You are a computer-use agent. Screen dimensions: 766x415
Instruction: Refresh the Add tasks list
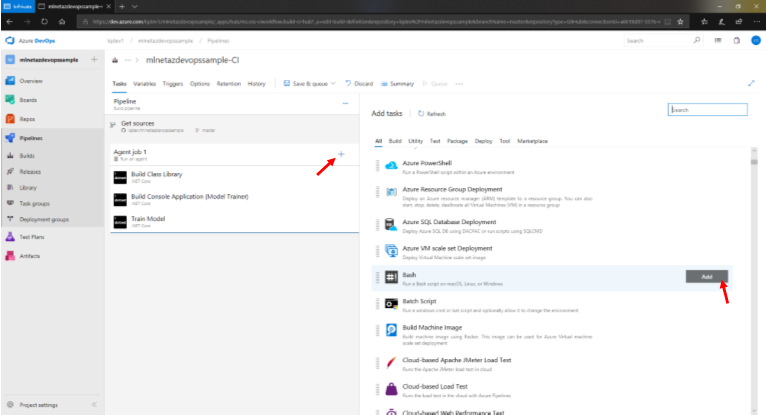tap(431, 114)
